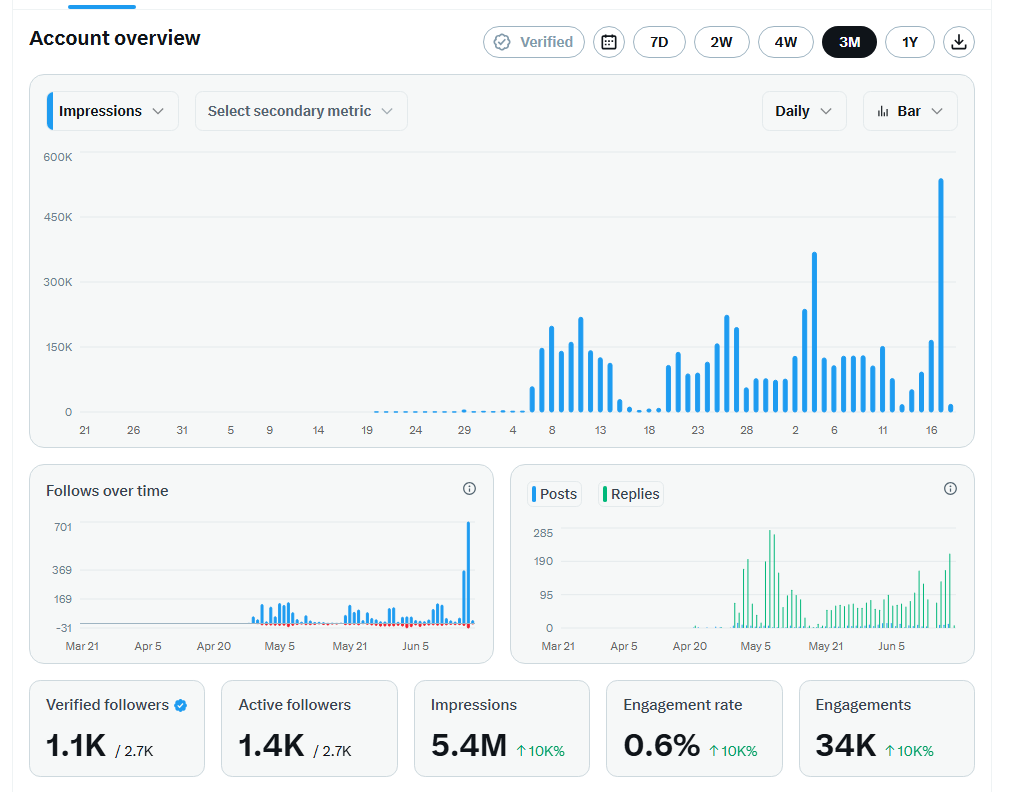Download analytics data with download icon
1029x792 pixels.
(958, 42)
